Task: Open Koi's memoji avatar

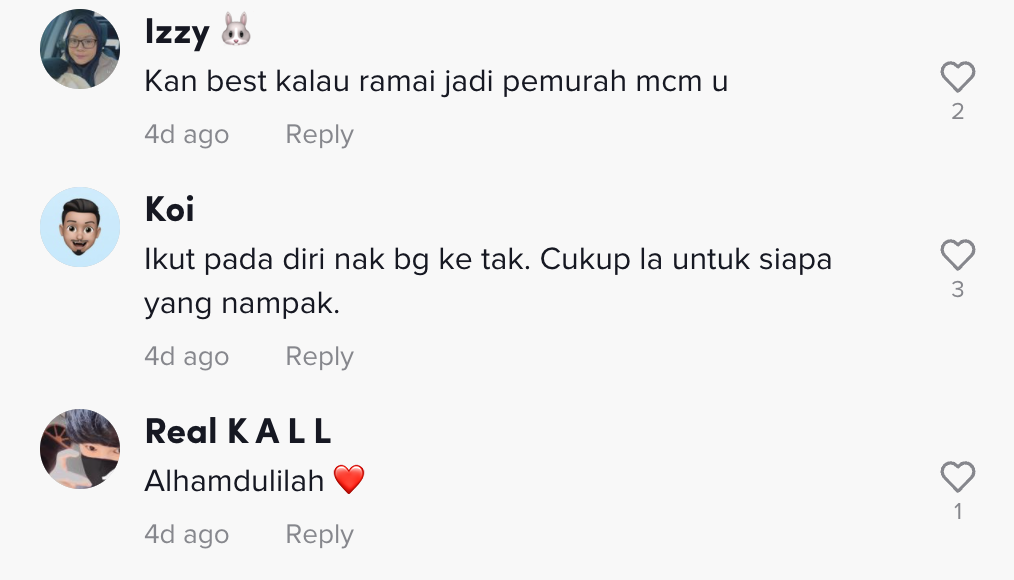Action: coord(80,227)
